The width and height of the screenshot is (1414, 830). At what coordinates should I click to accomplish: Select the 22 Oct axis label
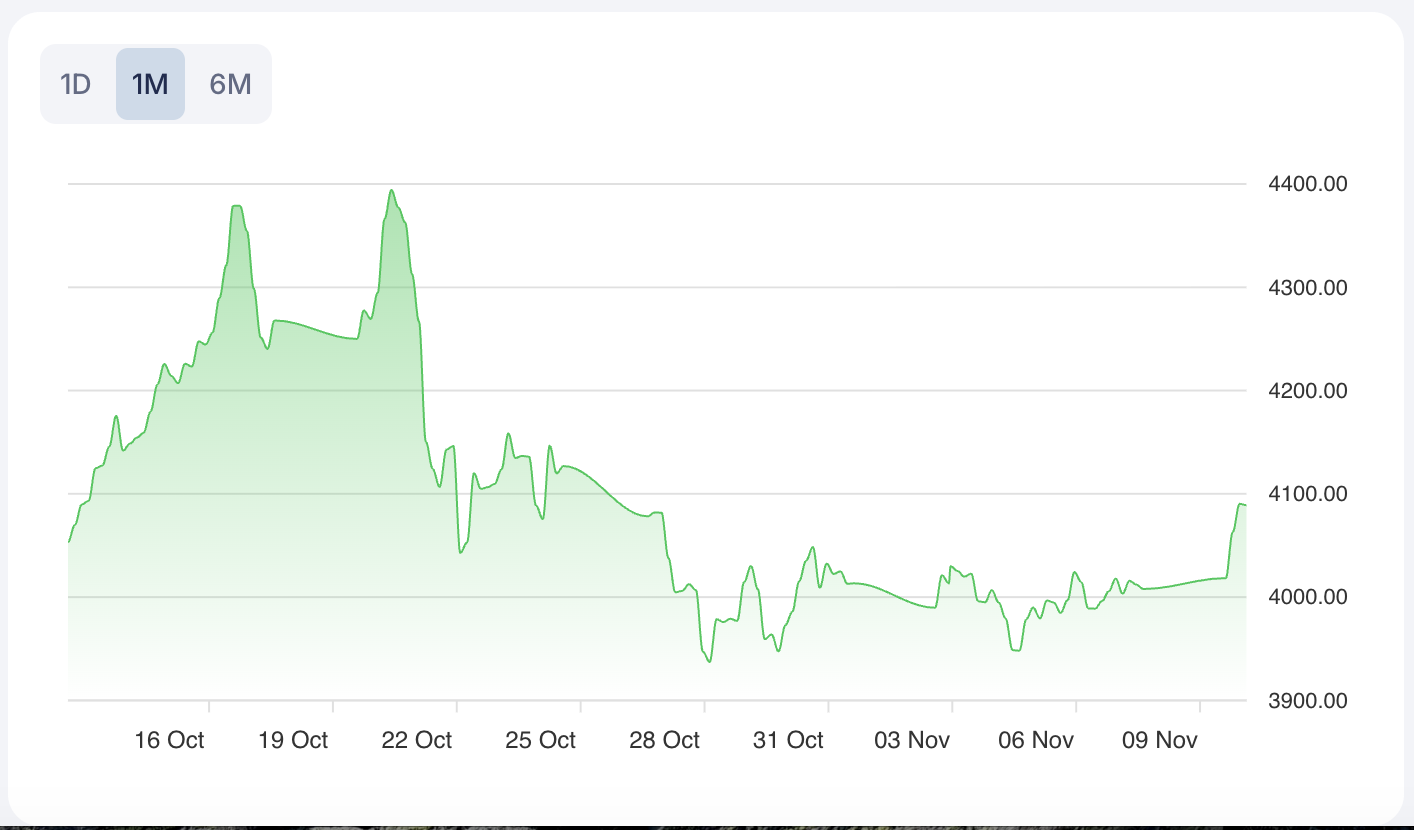[417, 740]
